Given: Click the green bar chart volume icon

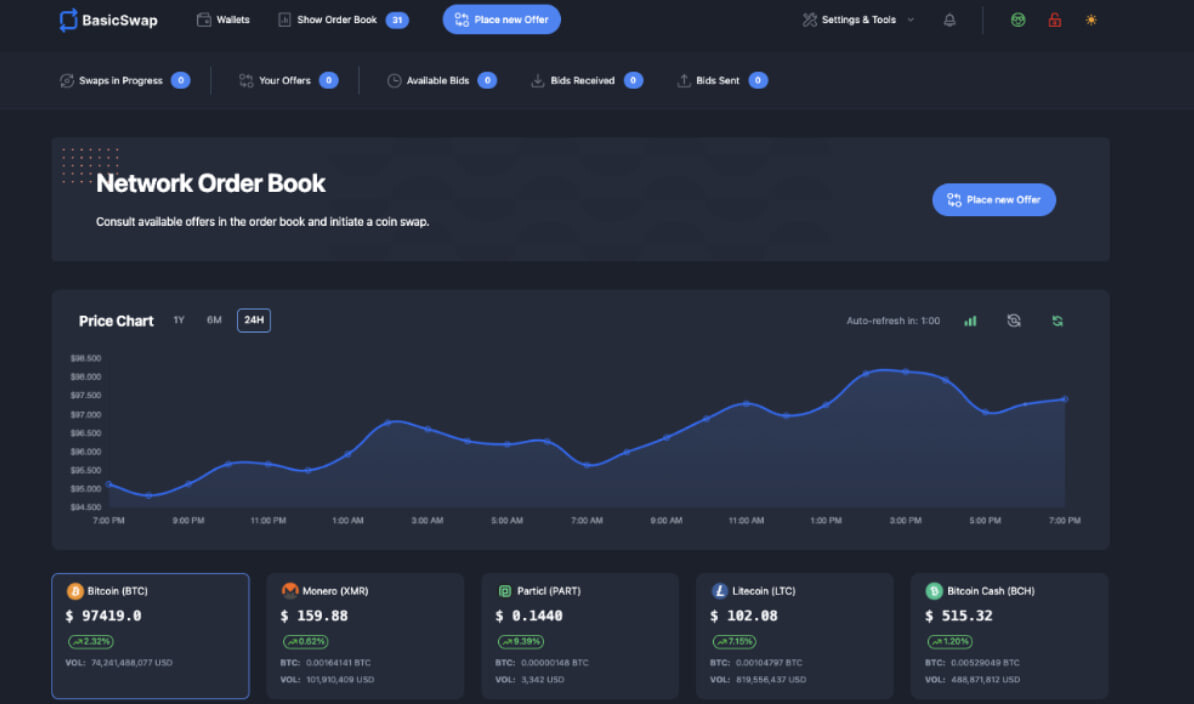Looking at the screenshot, I should (970, 321).
